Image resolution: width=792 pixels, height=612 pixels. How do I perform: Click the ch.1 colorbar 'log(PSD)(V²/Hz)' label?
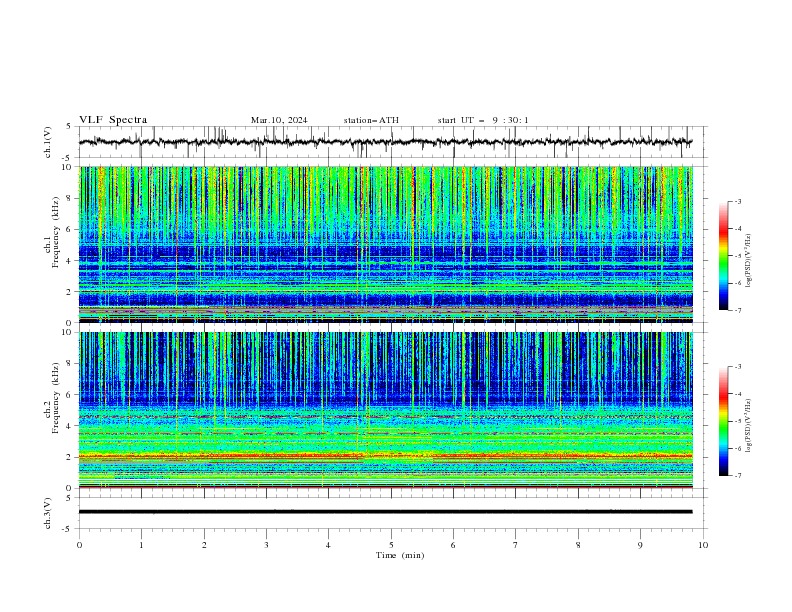(748, 261)
